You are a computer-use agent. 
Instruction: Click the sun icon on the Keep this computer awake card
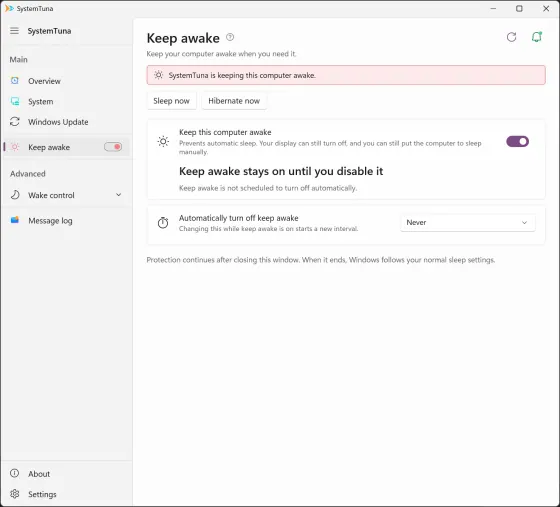click(163, 142)
